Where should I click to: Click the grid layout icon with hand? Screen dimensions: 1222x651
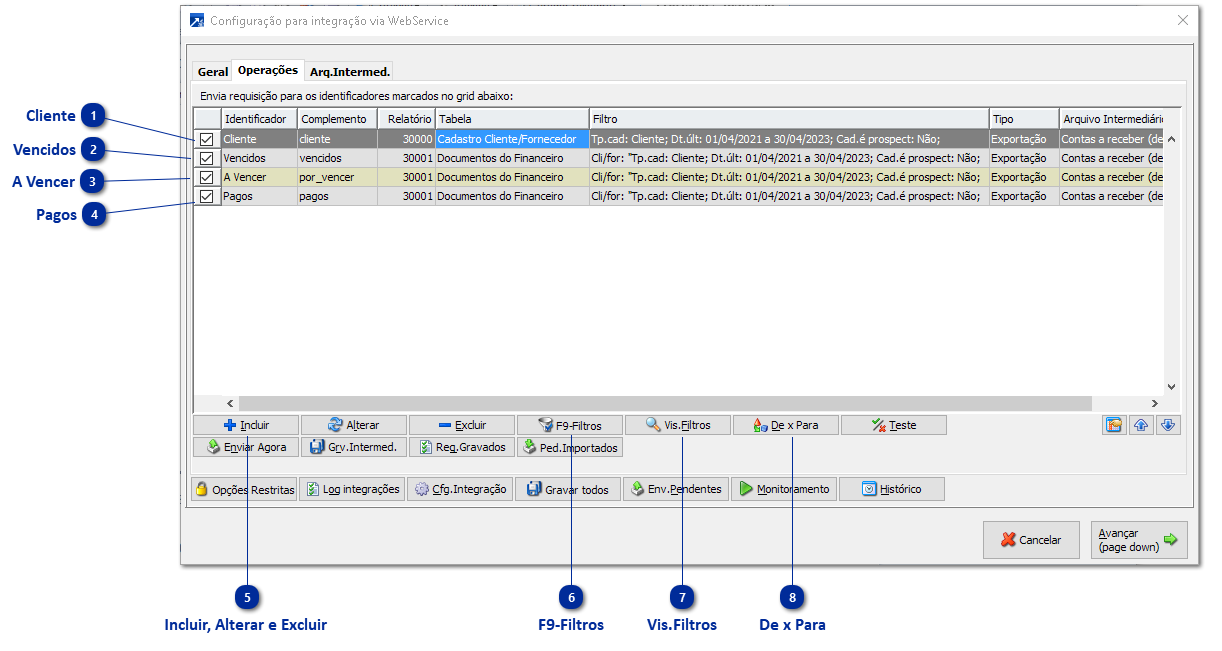tap(1114, 425)
